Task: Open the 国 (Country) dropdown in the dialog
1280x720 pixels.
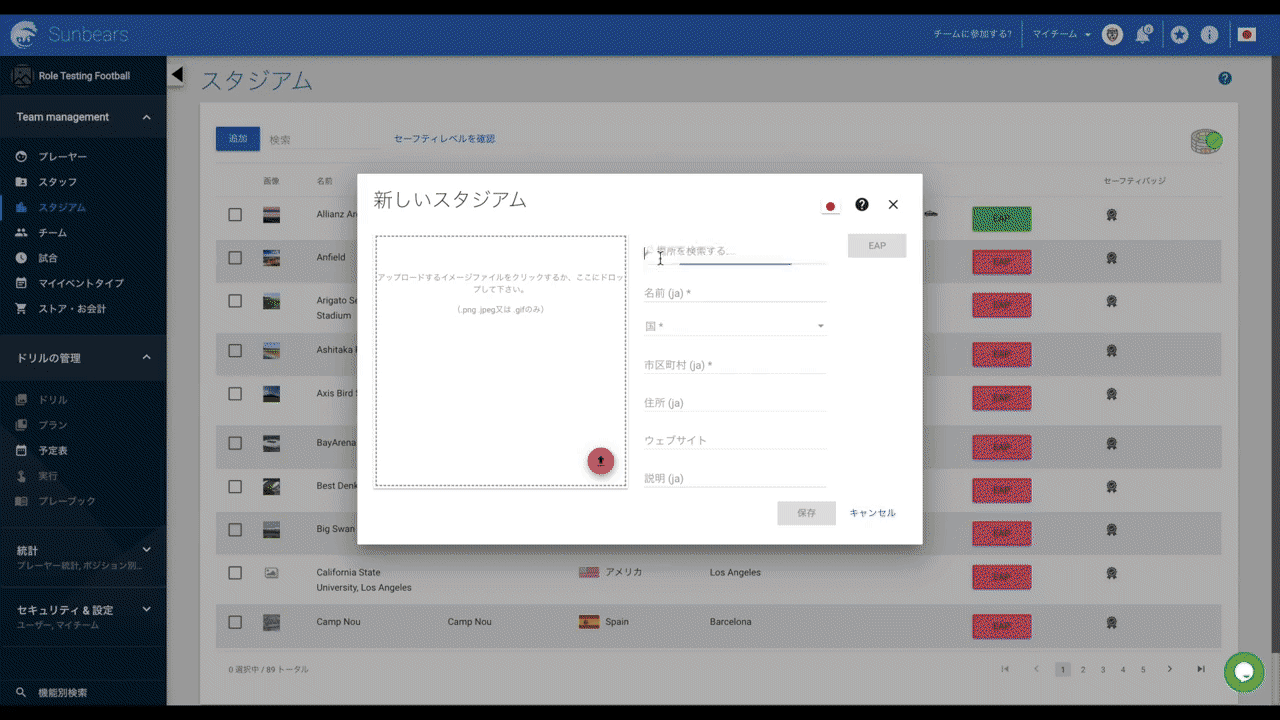Action: tap(819, 326)
